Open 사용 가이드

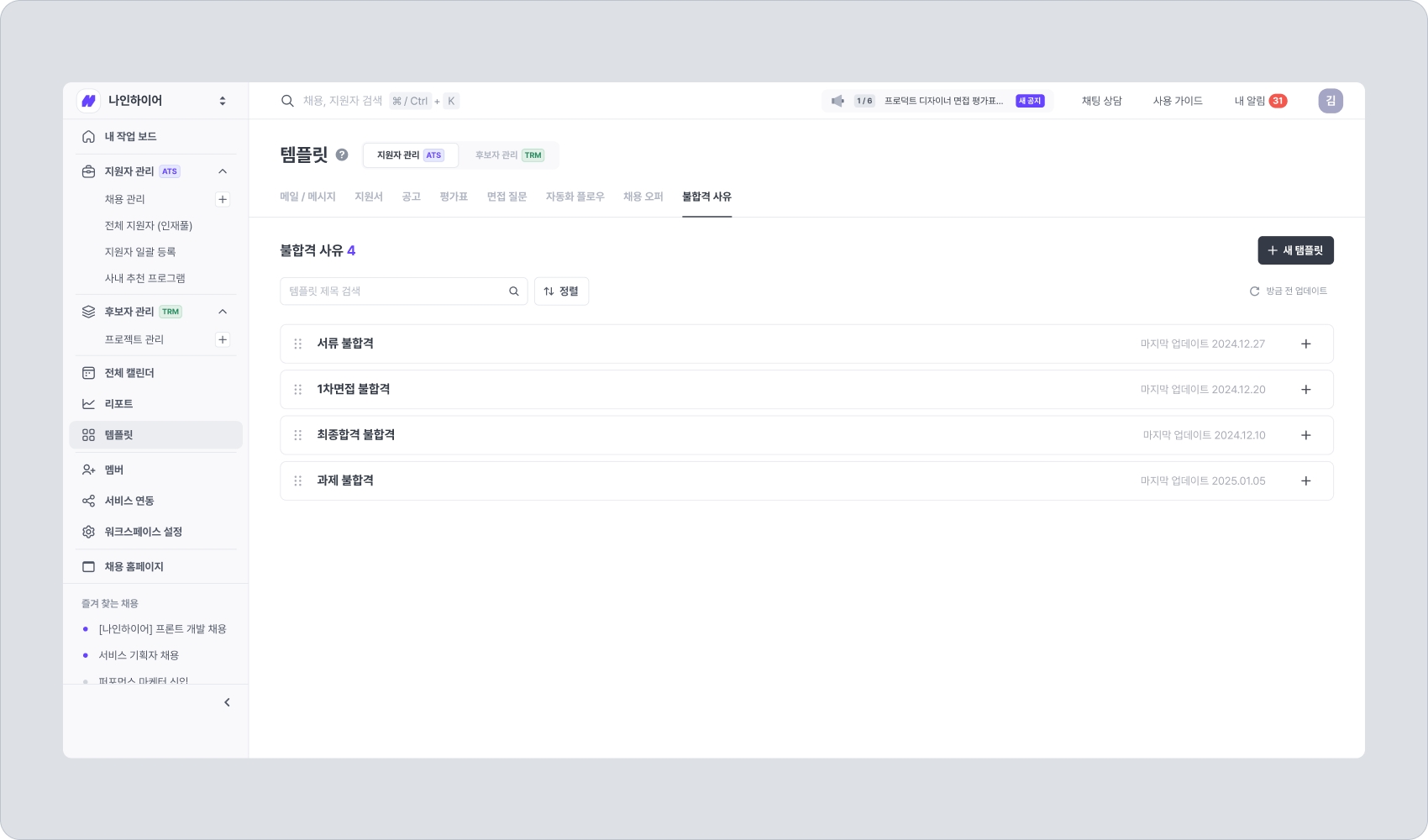pos(1178,101)
